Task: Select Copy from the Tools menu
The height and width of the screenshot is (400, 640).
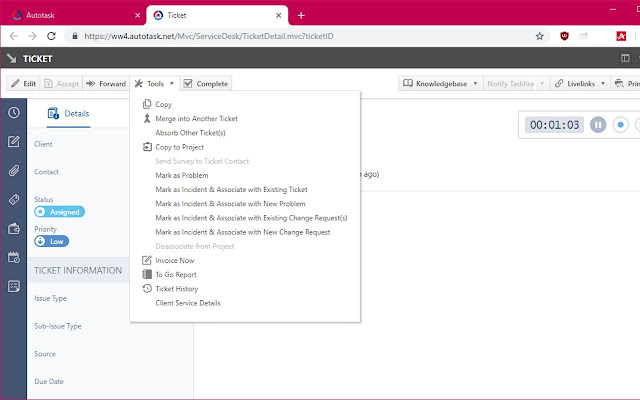Action: click(x=163, y=104)
